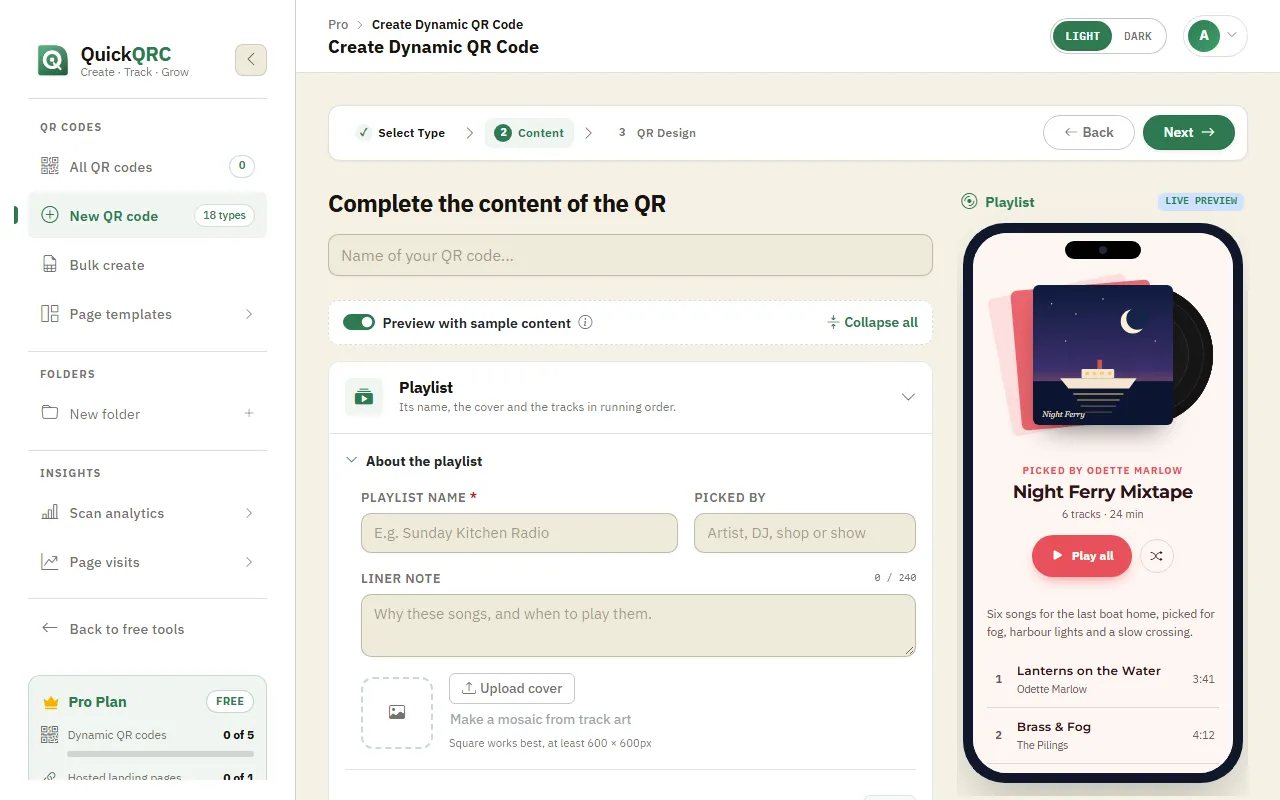This screenshot has height=800, width=1280.
Task: Expand Page visits chevron
Action: point(249,562)
